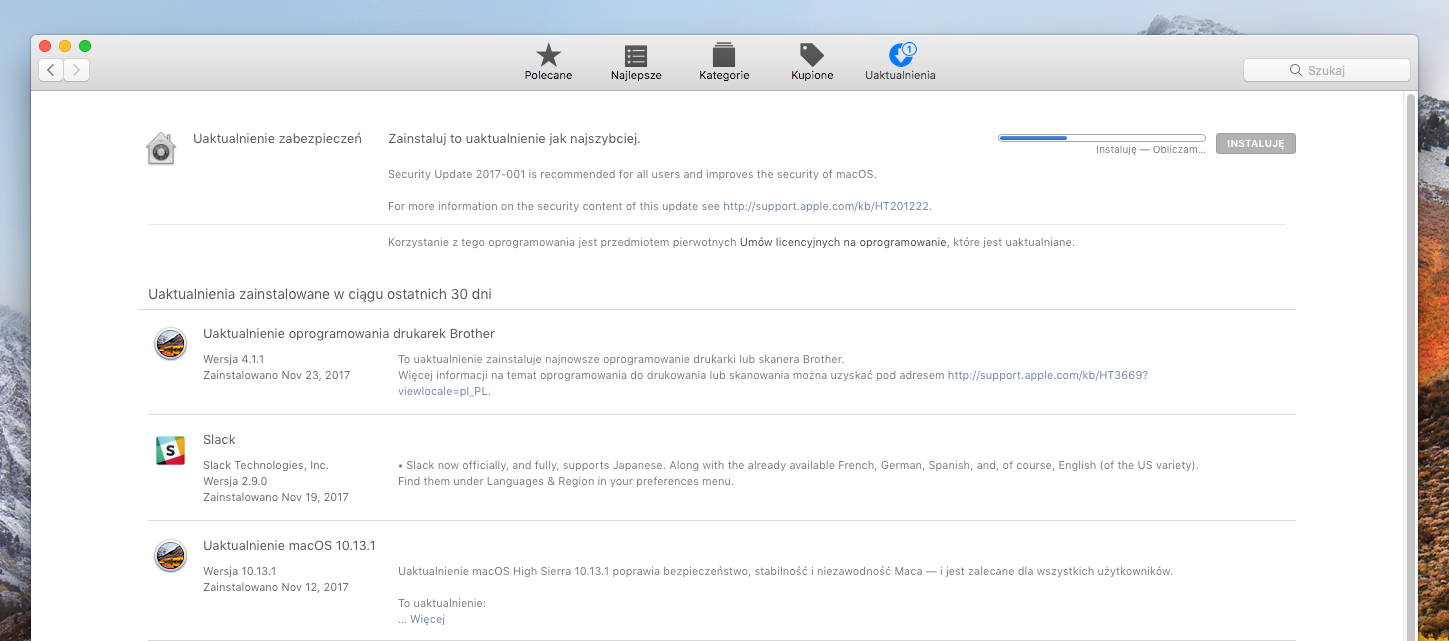The width and height of the screenshot is (1449, 641).
Task: Click the installation progress bar
Action: [x=1101, y=138]
